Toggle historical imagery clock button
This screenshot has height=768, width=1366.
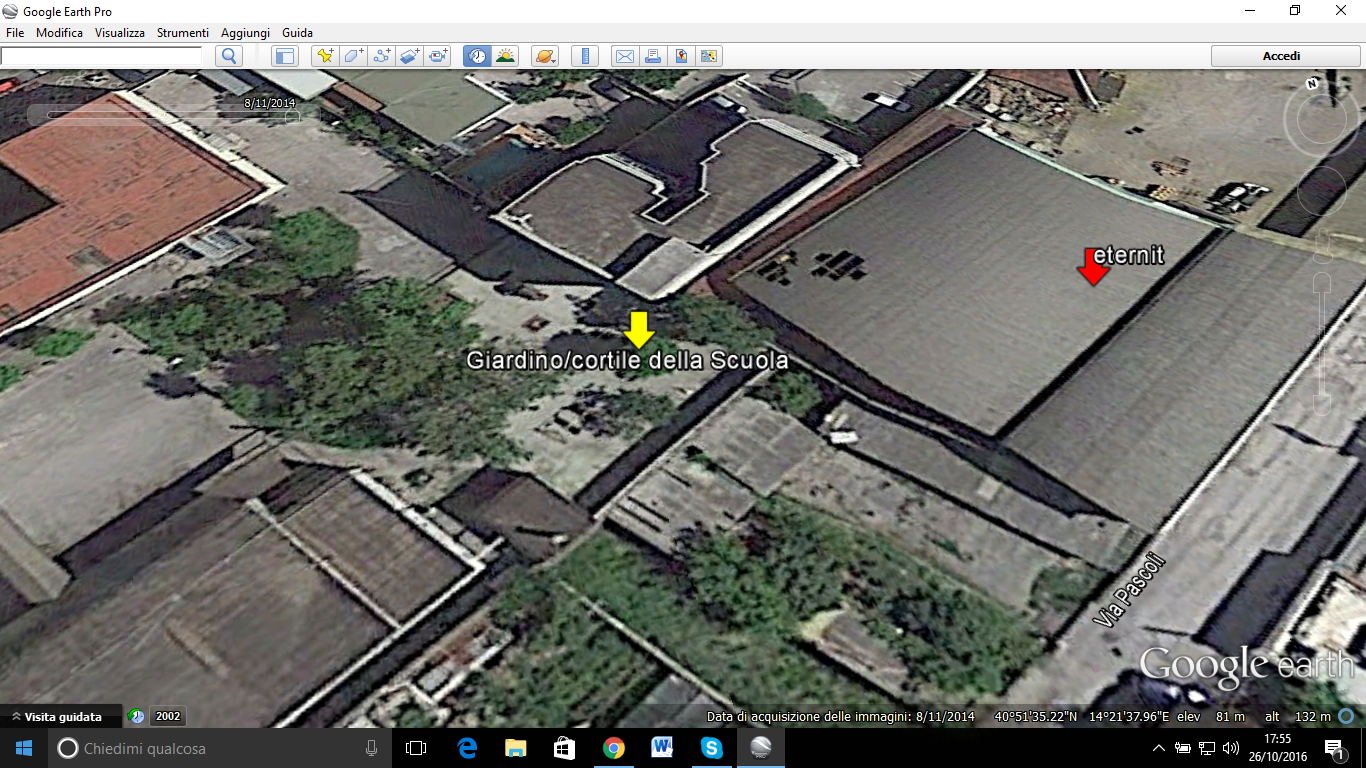click(x=477, y=56)
